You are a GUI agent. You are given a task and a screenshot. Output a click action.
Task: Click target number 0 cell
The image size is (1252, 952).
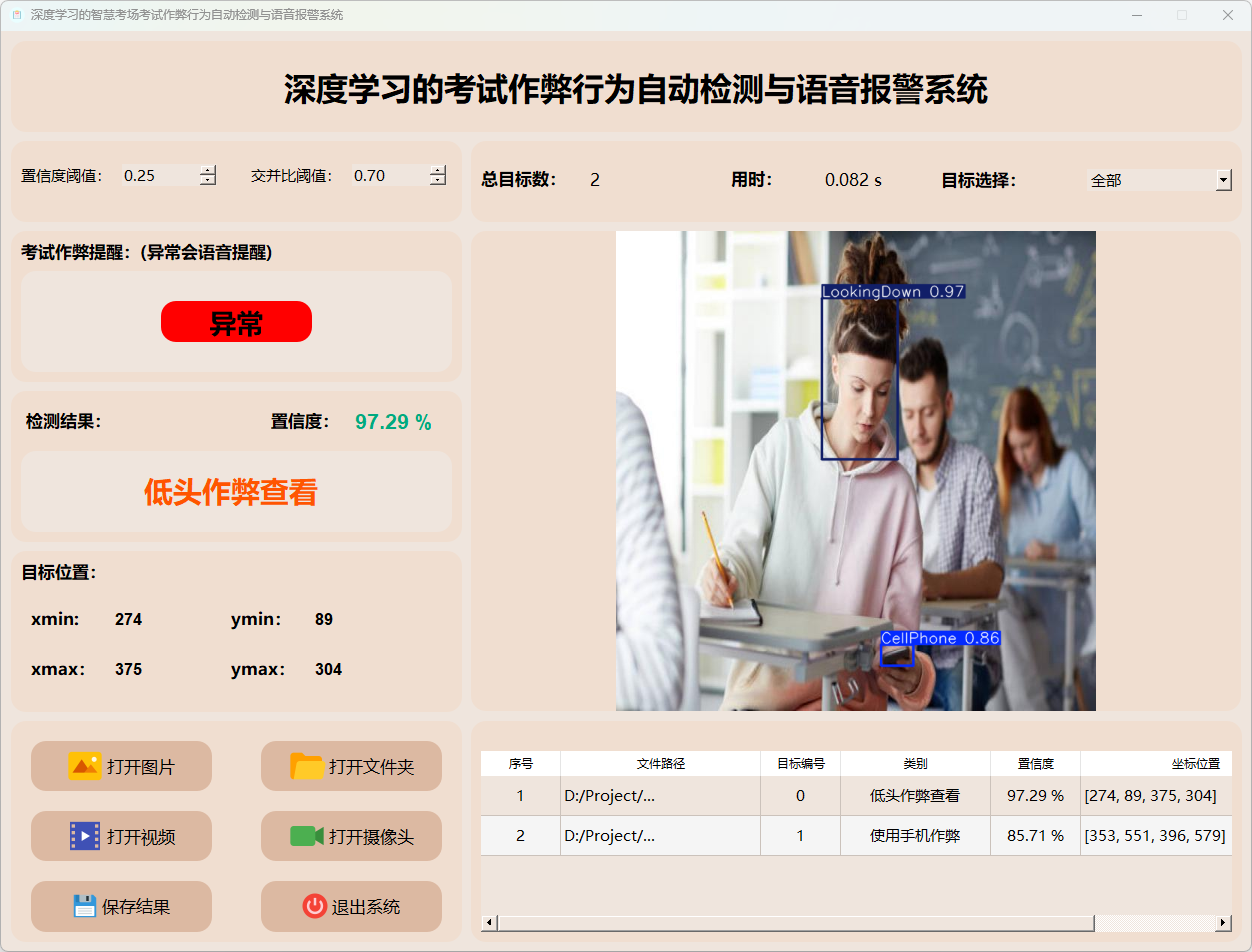click(801, 796)
